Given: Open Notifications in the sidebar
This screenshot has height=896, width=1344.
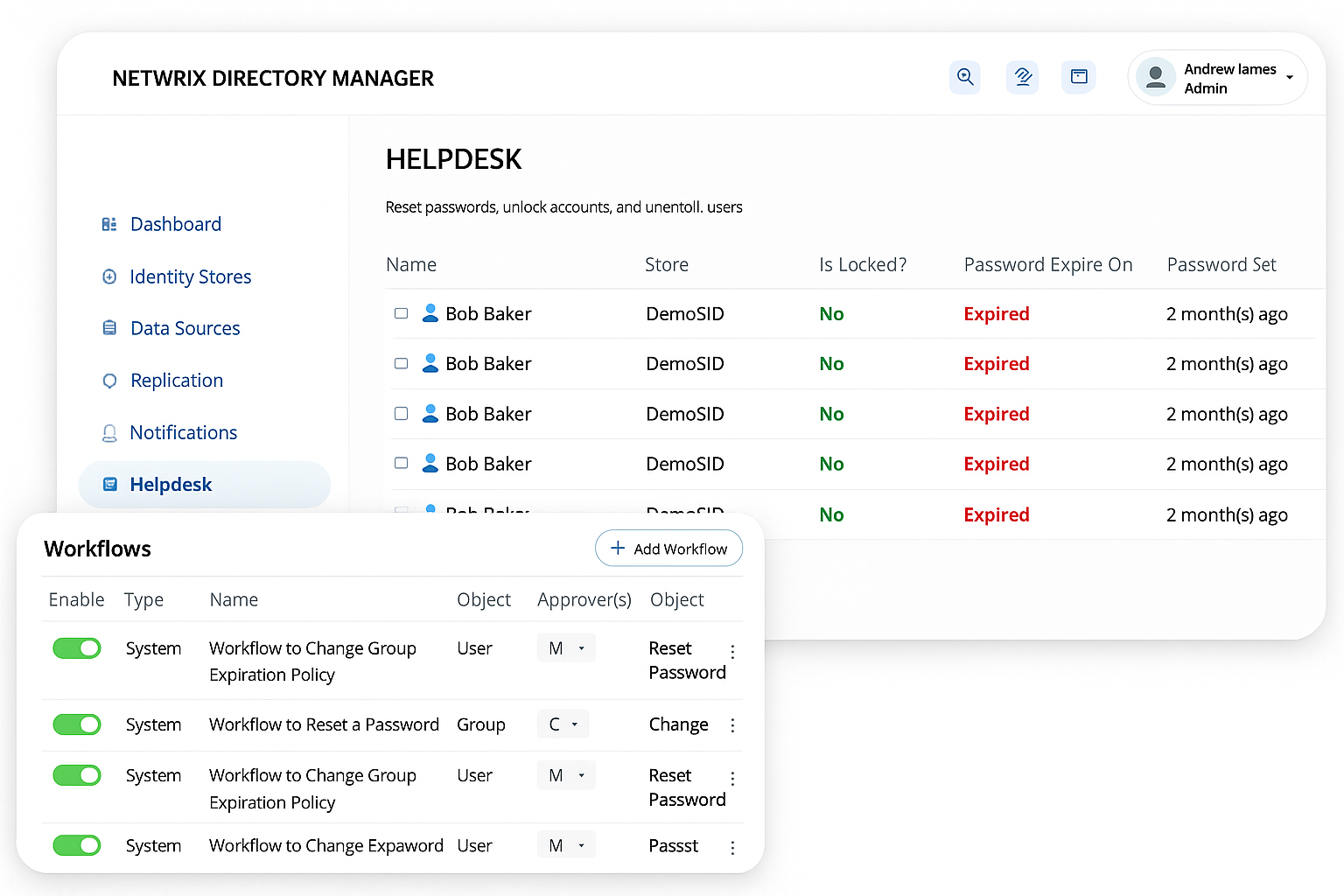Looking at the screenshot, I should 183,432.
